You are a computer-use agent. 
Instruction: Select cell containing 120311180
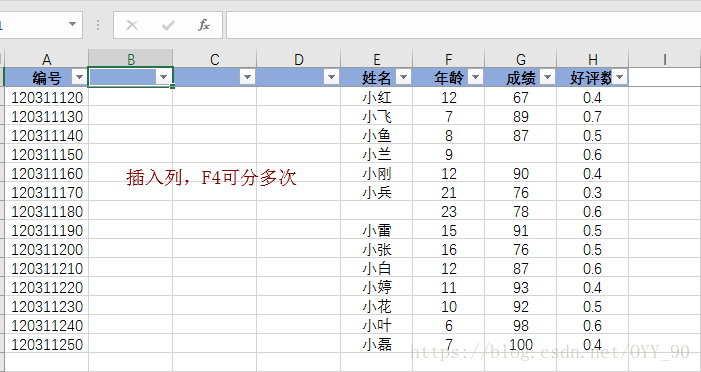click(46, 211)
